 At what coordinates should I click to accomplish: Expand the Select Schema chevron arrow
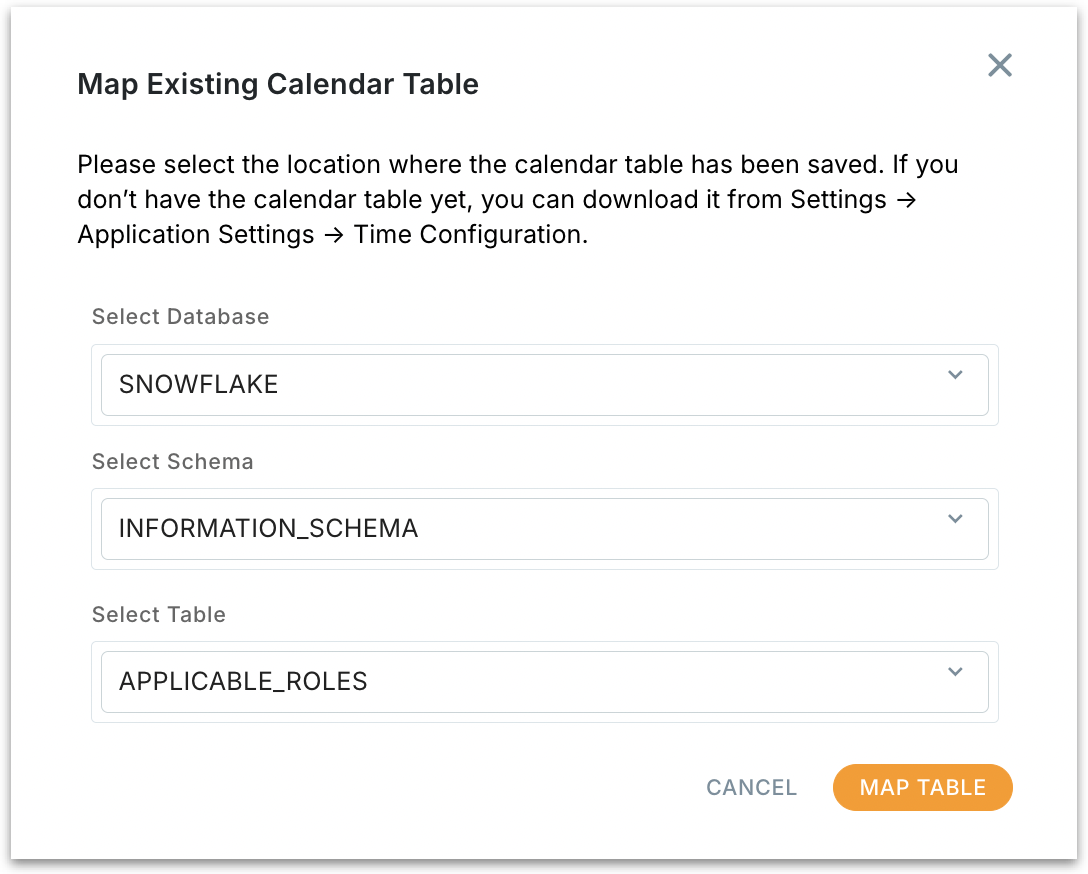coord(955,519)
